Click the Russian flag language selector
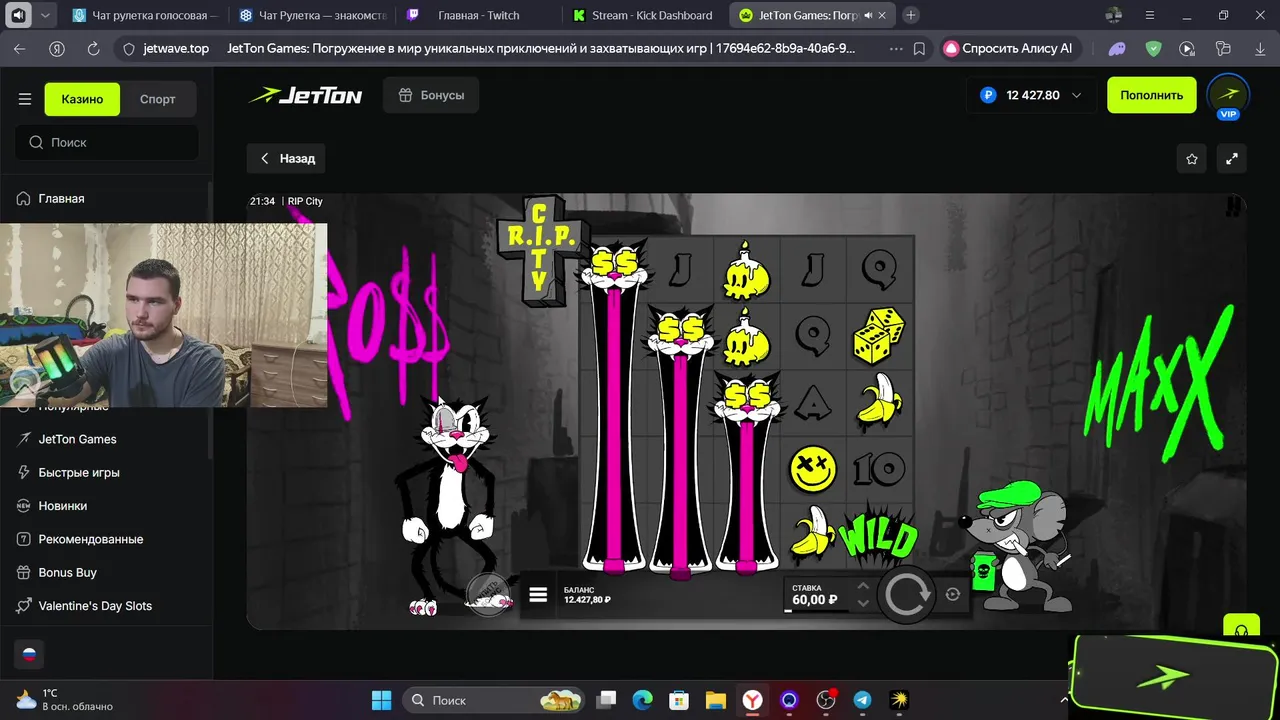 pyautogui.click(x=29, y=655)
